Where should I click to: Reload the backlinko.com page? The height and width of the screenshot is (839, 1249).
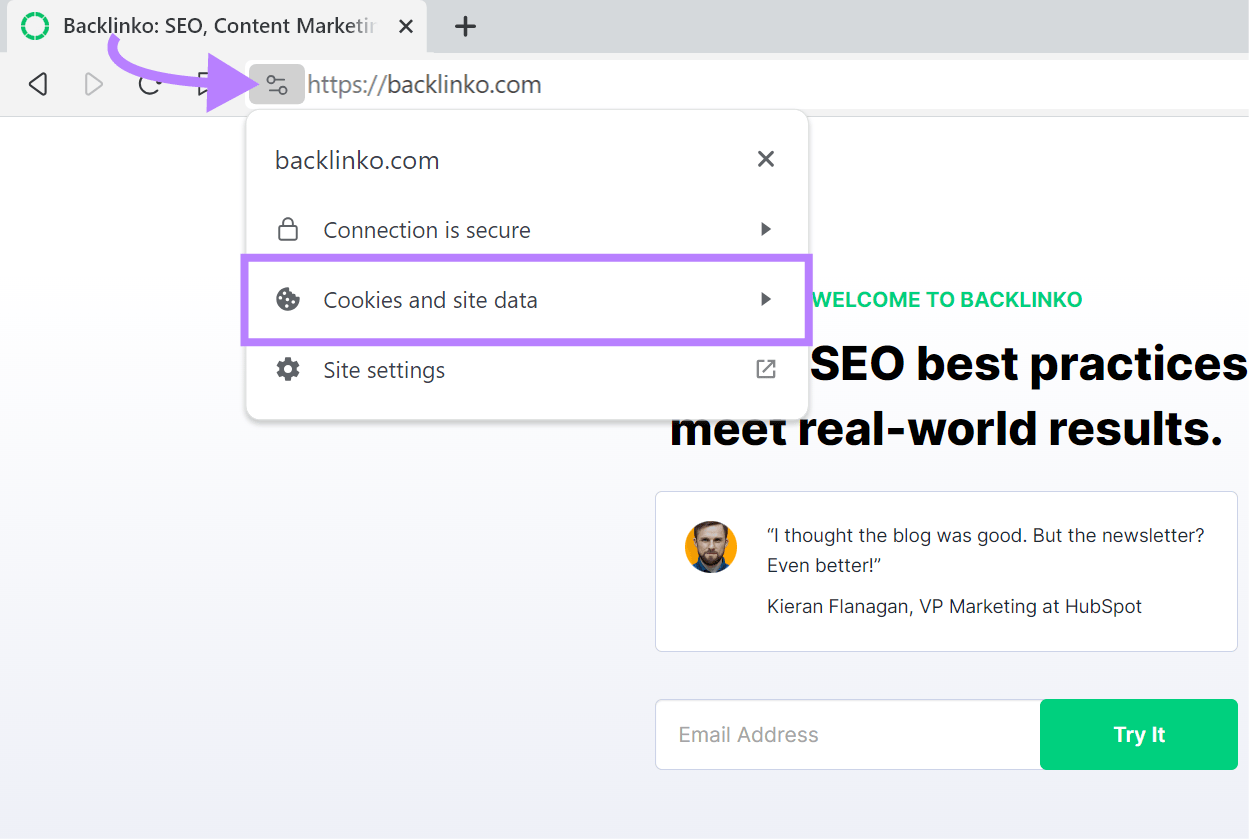pyautogui.click(x=150, y=84)
